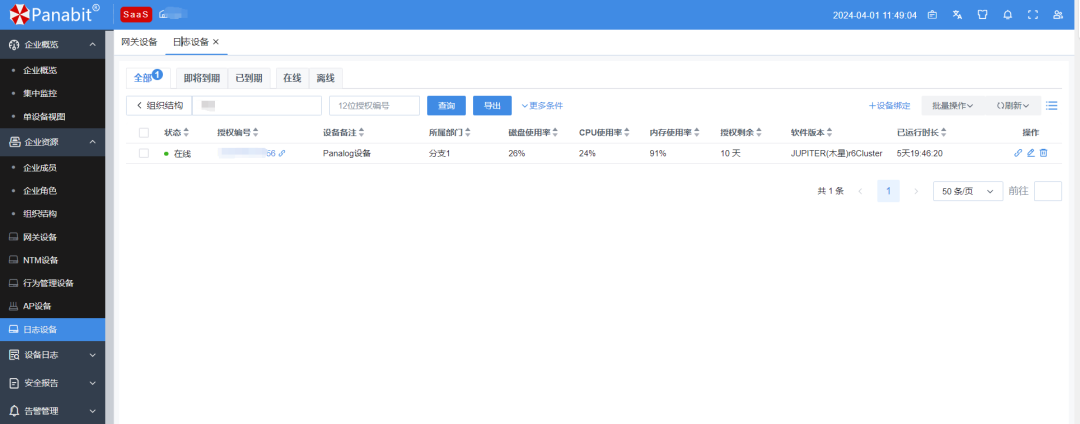Open the 50 条/页 page size dropdown
1080x424 pixels.
(968, 191)
